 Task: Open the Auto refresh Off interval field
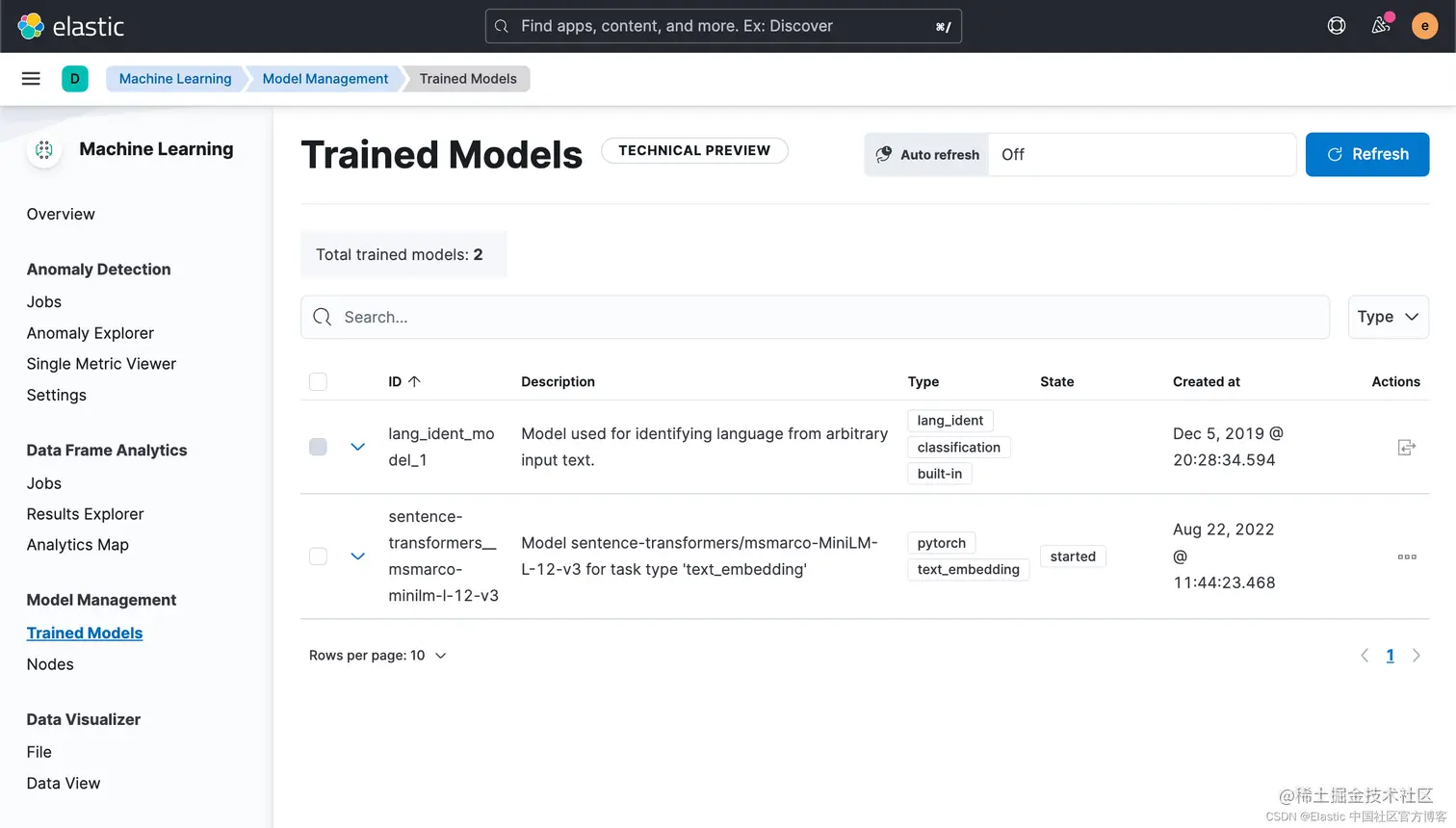1142,154
